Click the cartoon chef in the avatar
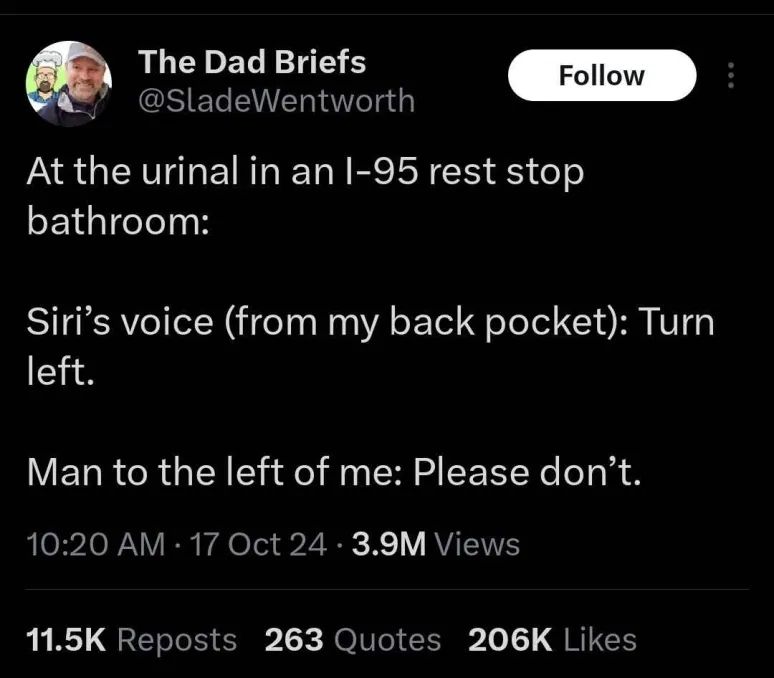This screenshot has width=774, height=678. tap(45, 81)
